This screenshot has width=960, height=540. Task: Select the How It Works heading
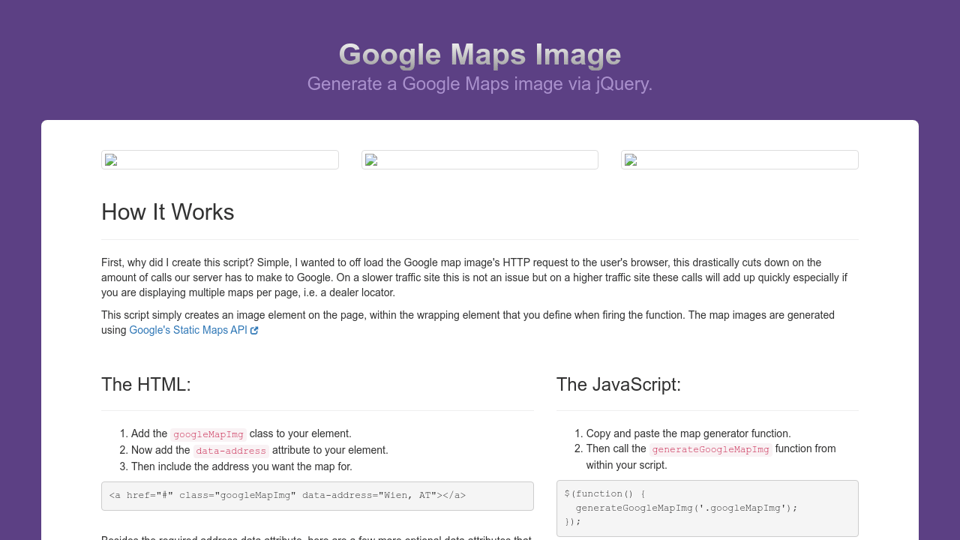[x=168, y=212]
